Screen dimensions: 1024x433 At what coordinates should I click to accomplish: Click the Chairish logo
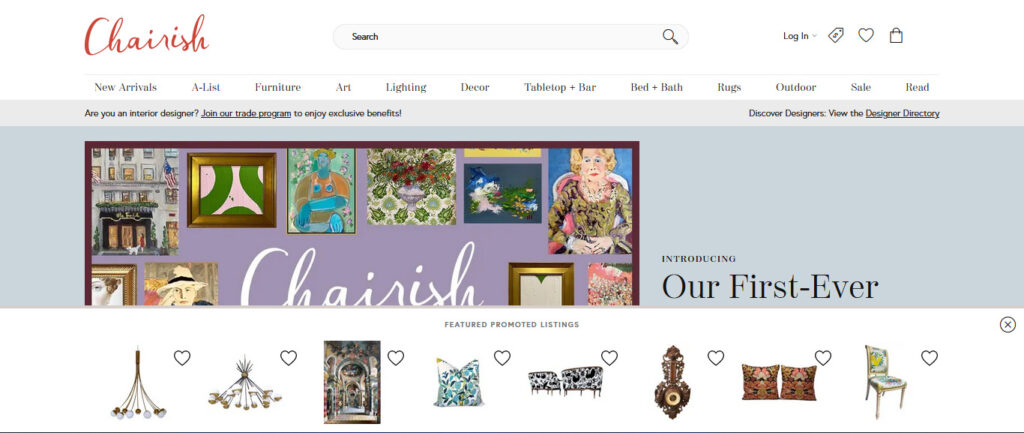146,35
